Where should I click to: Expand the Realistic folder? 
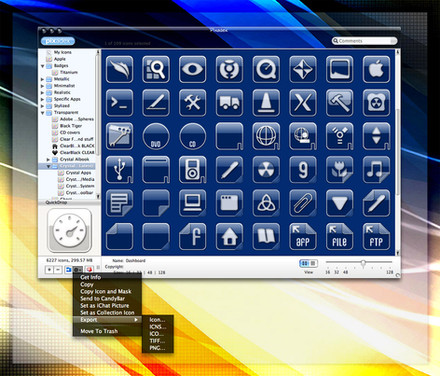click(x=42, y=93)
